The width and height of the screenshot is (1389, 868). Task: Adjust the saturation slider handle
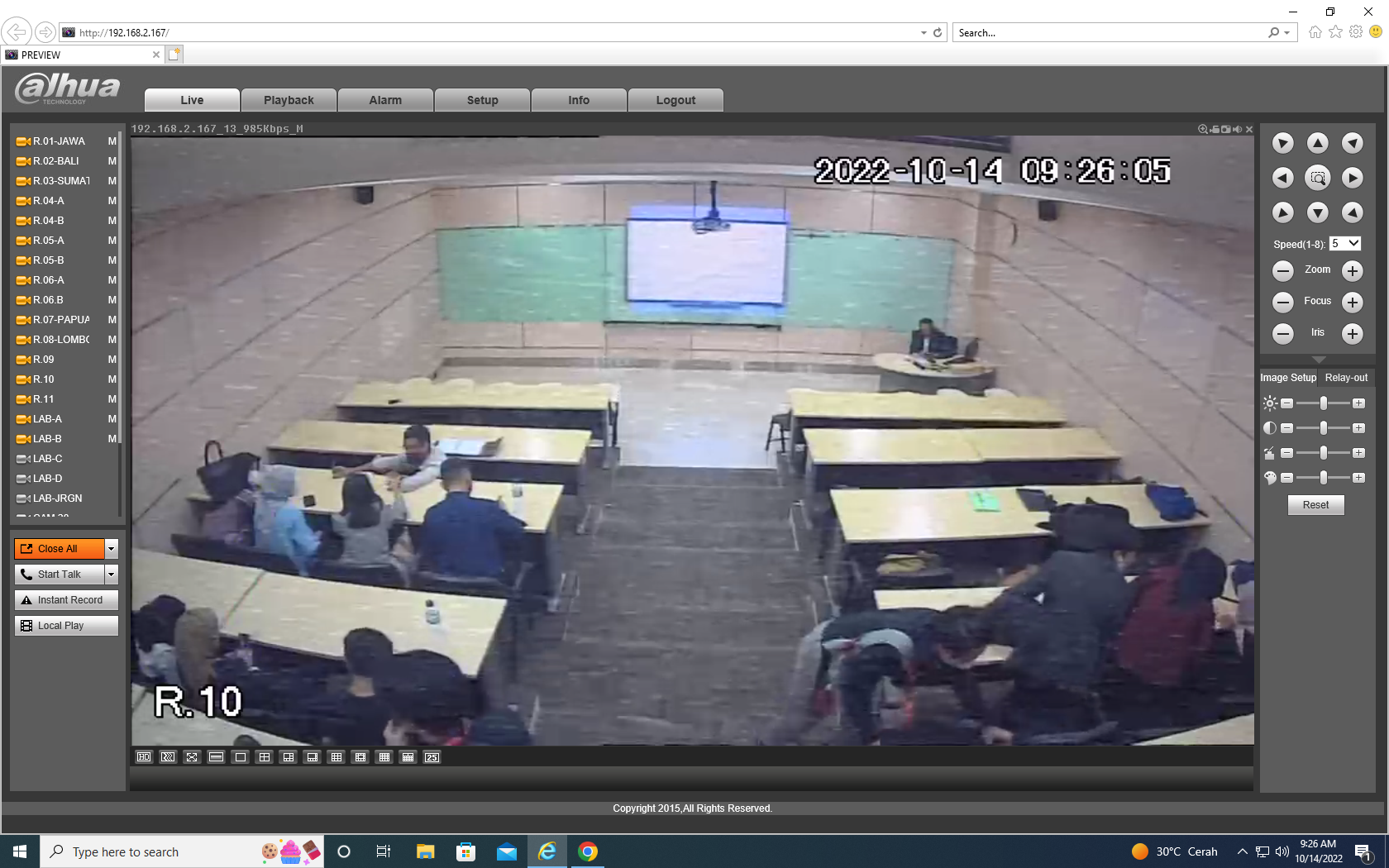pyautogui.click(x=1324, y=452)
